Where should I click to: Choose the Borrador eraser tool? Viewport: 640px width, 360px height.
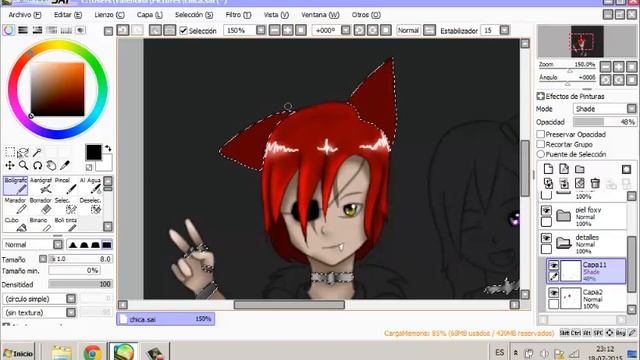pos(41,206)
